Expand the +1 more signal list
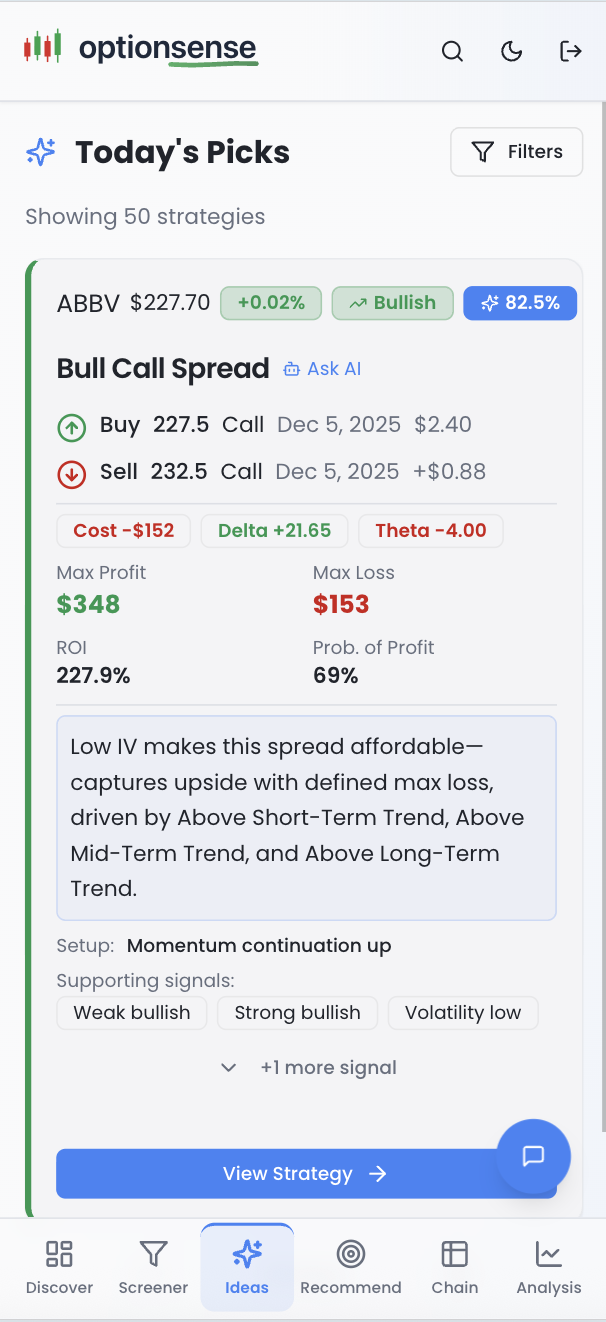Image resolution: width=606 pixels, height=1322 pixels. coord(309,1068)
